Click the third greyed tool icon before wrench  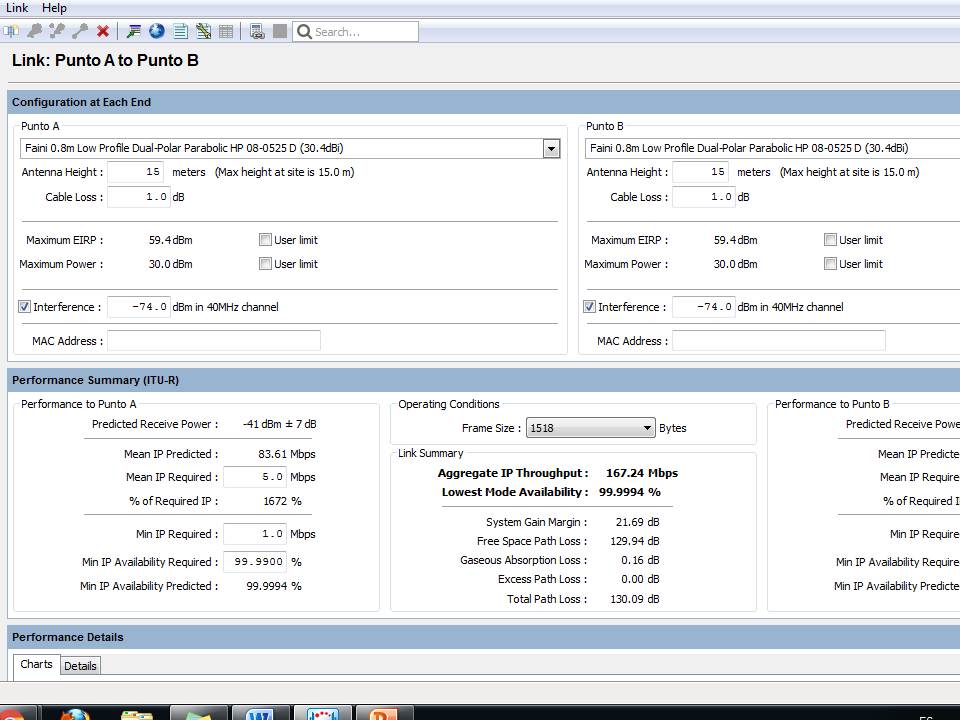click(x=57, y=31)
